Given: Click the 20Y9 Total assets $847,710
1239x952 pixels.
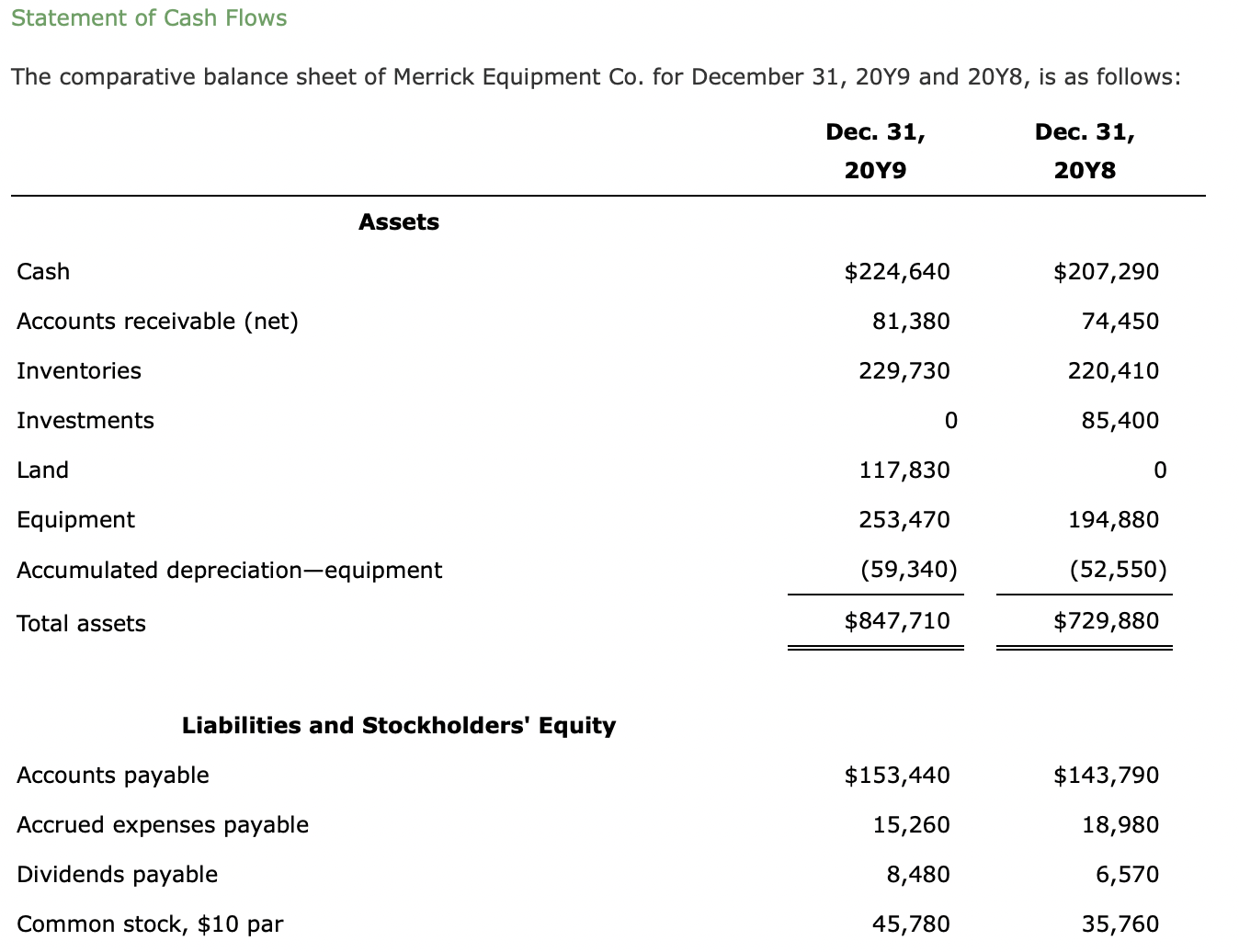Looking at the screenshot, I should [x=897, y=620].
